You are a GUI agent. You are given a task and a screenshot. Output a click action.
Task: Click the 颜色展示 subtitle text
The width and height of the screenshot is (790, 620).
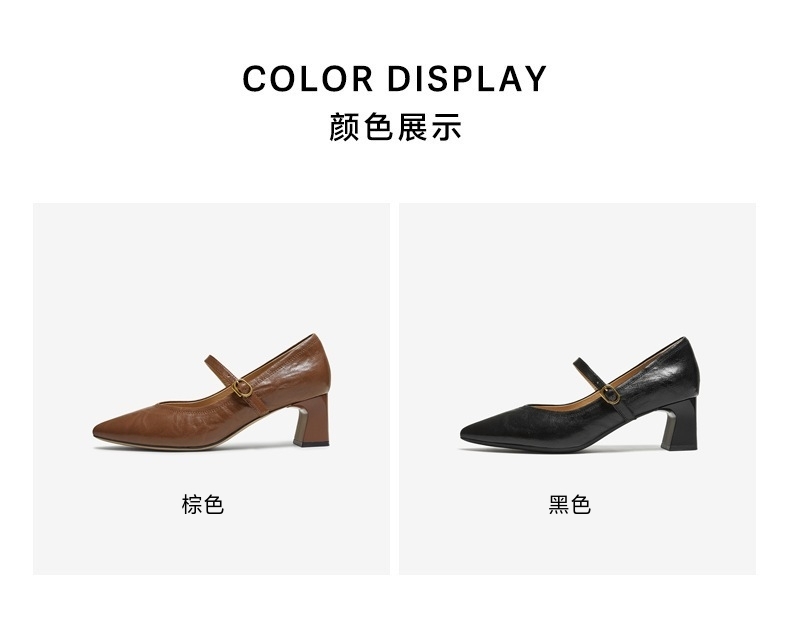pos(395,127)
